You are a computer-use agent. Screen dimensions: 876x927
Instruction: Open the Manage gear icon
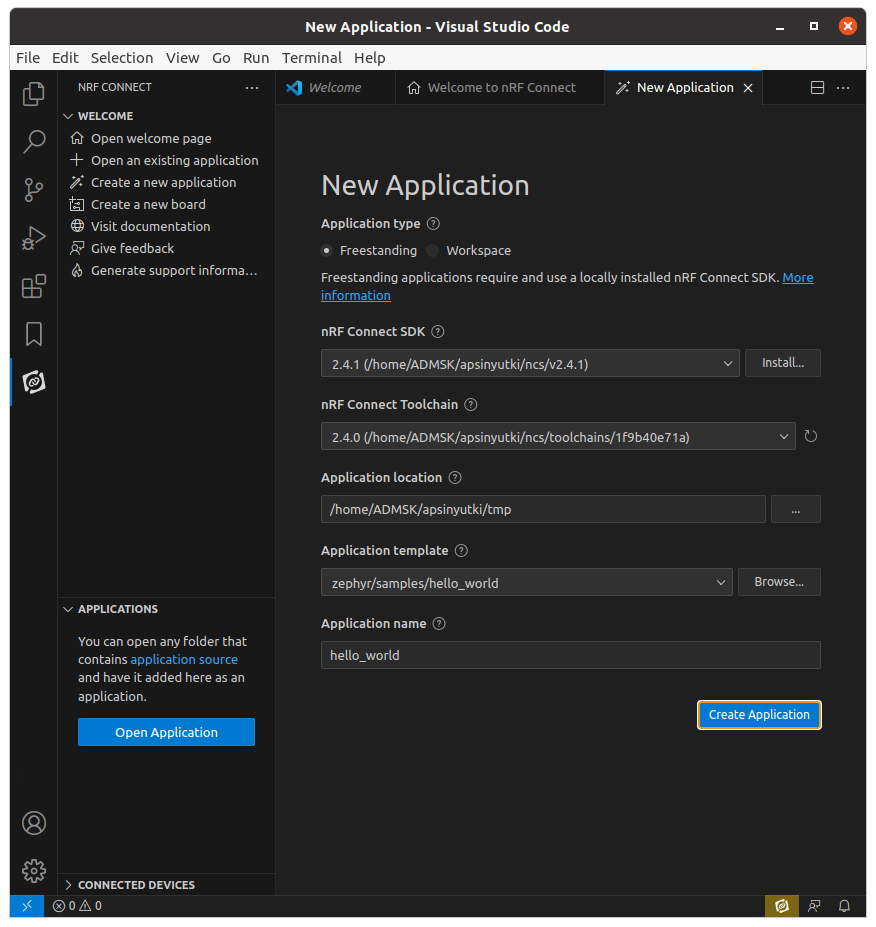(34, 871)
